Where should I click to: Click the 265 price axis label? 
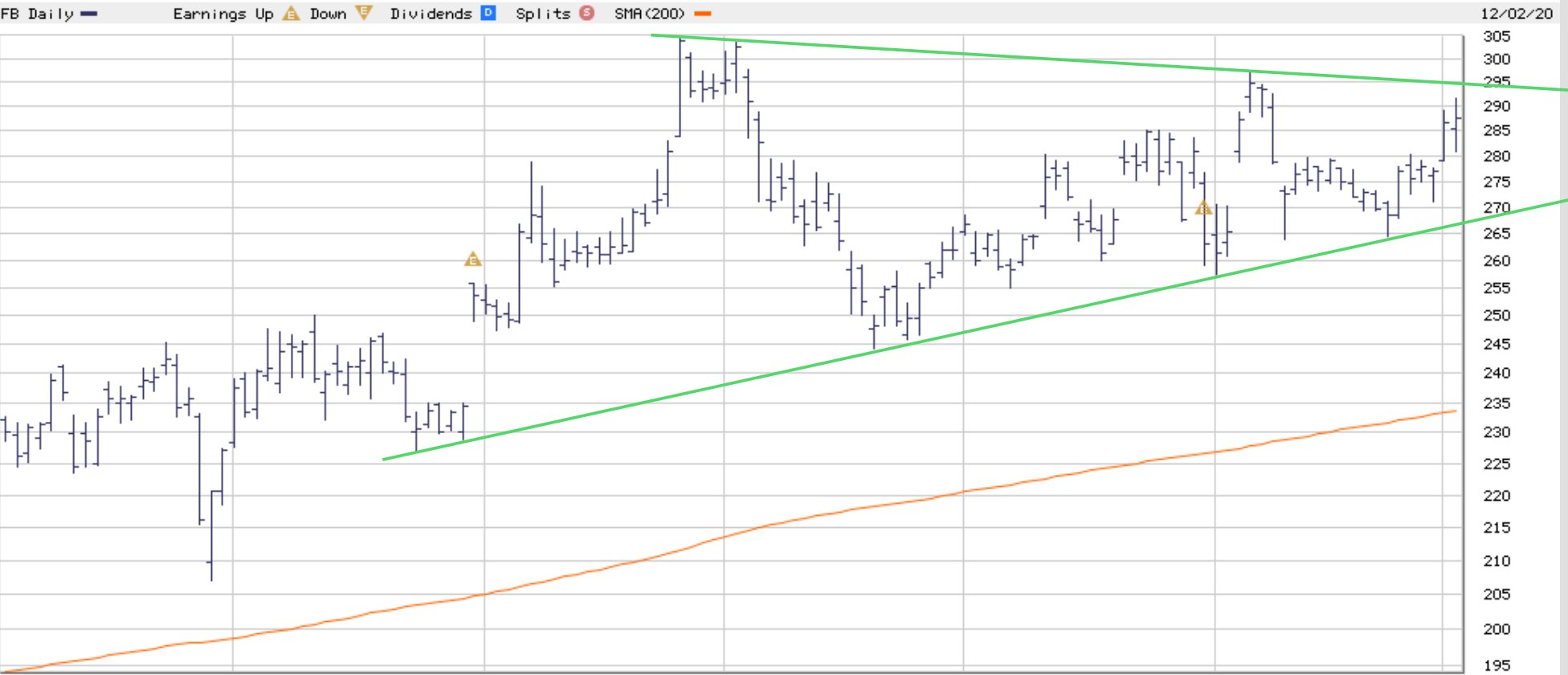point(1497,233)
